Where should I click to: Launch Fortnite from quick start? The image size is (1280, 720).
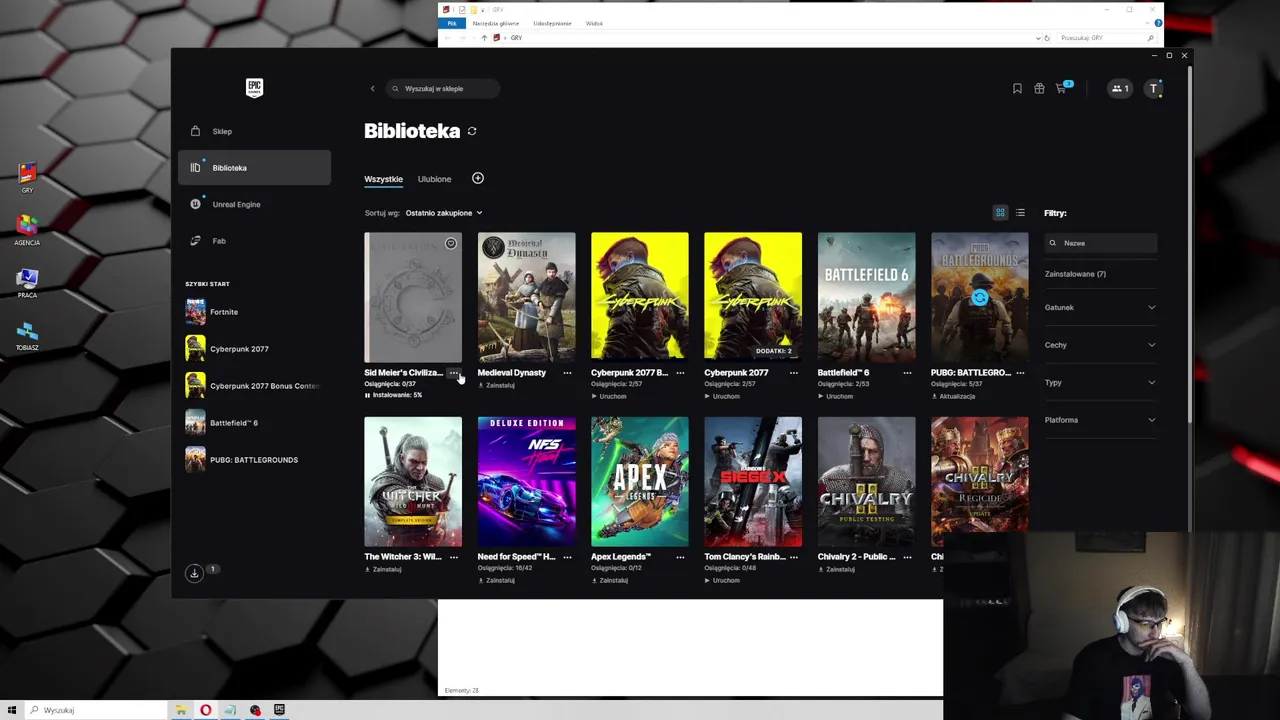pos(254,312)
